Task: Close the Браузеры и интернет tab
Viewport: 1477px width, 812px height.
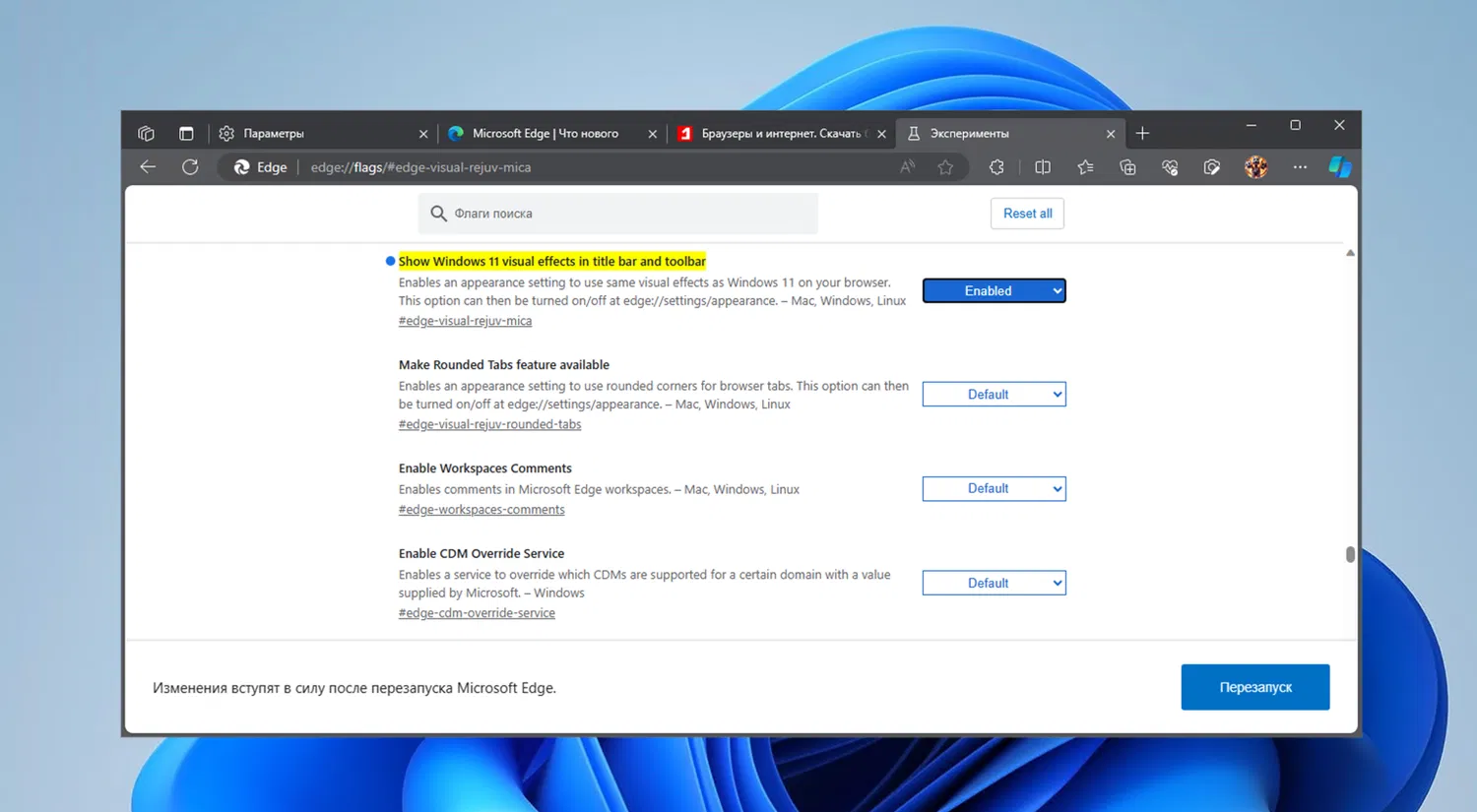Action: click(x=881, y=134)
